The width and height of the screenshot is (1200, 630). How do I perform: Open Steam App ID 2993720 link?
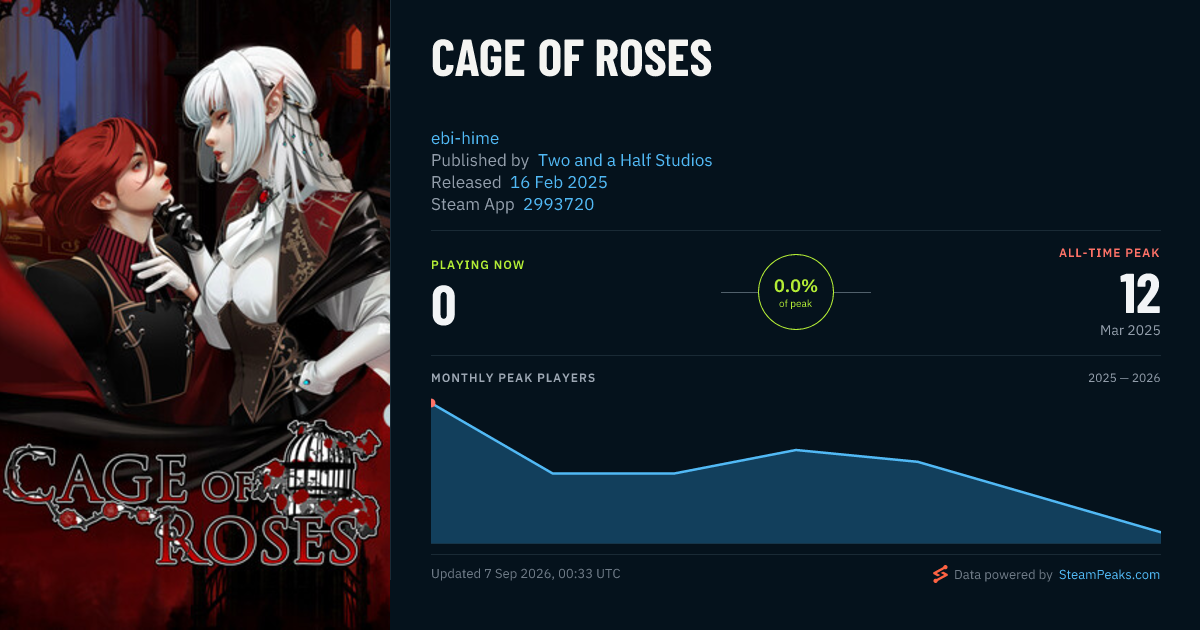click(558, 204)
